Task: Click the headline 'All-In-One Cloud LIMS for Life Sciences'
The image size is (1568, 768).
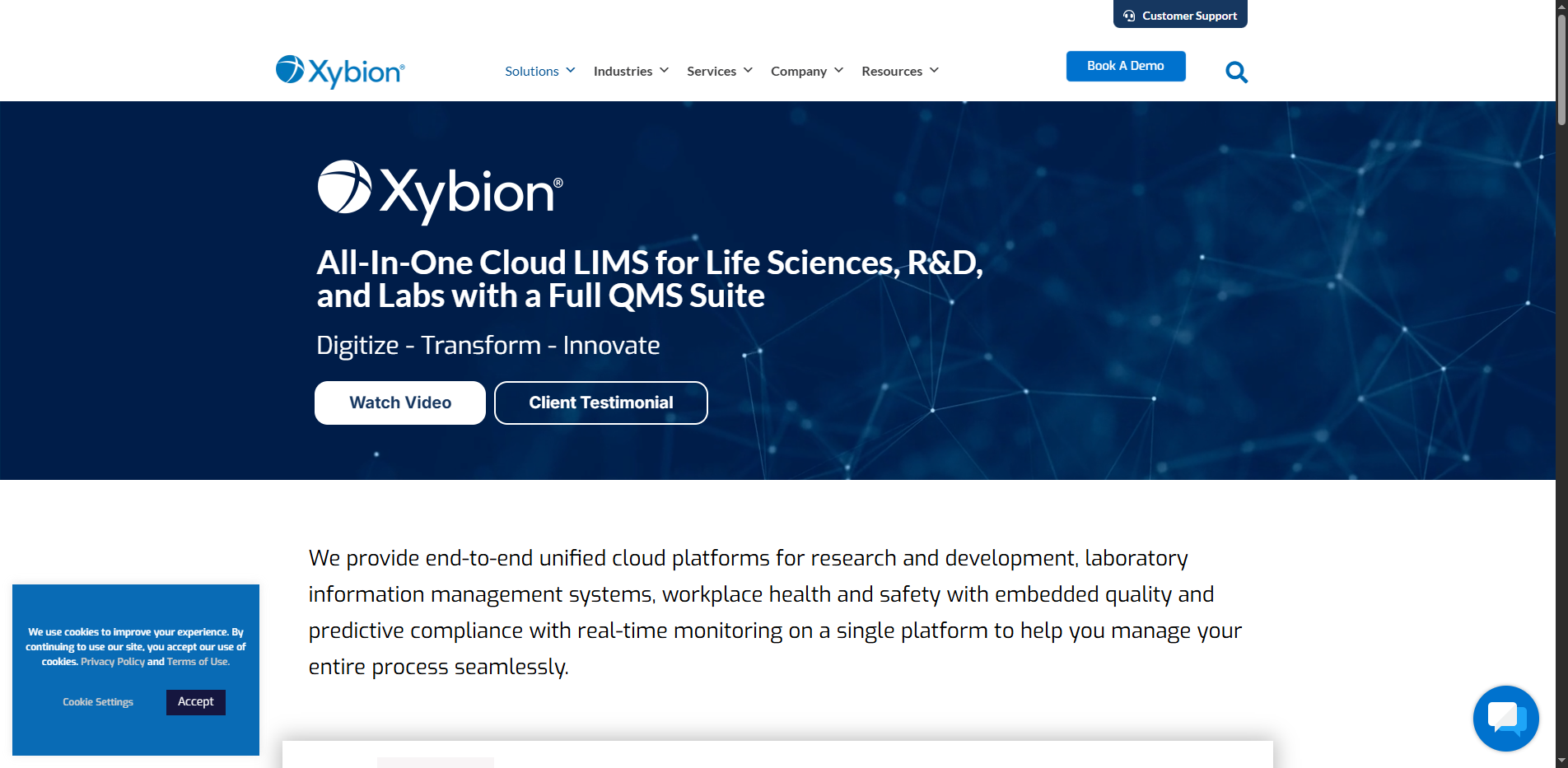Action: point(650,279)
